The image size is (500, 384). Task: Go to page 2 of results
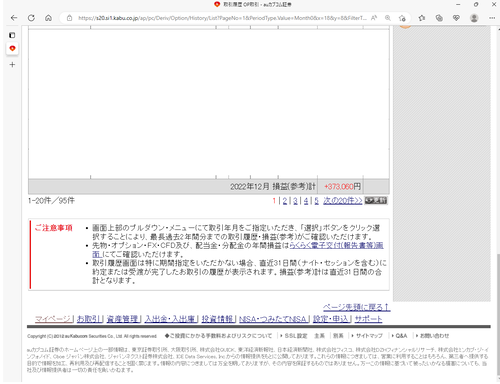coord(285,201)
